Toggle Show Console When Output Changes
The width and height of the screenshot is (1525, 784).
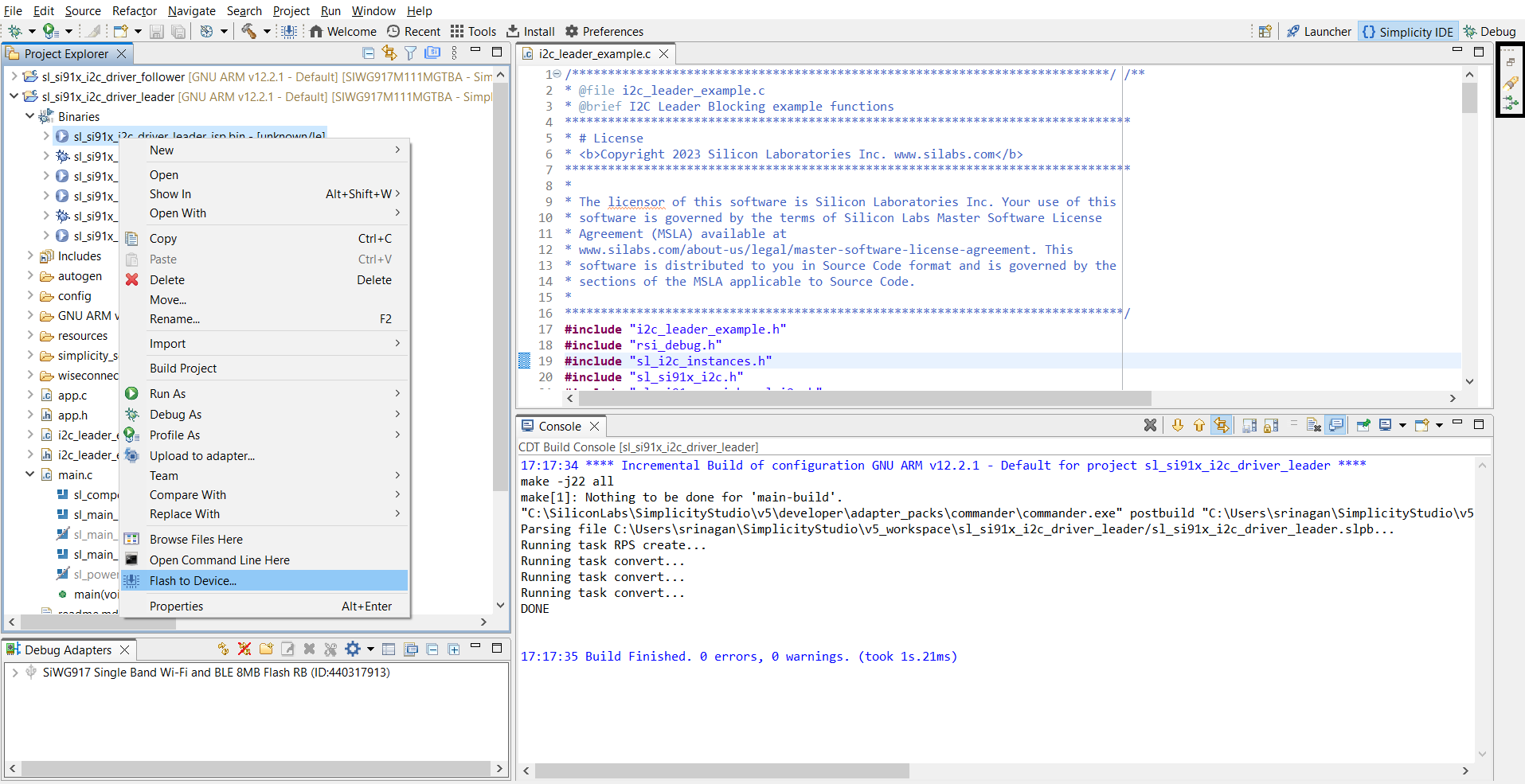[x=1335, y=425]
